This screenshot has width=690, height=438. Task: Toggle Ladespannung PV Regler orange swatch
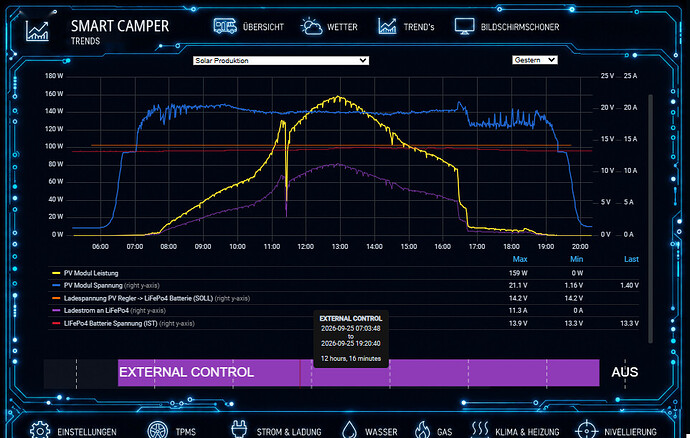pos(56,298)
